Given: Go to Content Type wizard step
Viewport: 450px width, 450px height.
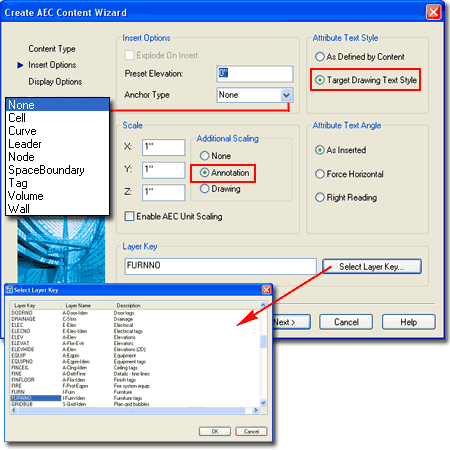Looking at the screenshot, I should click(52, 49).
